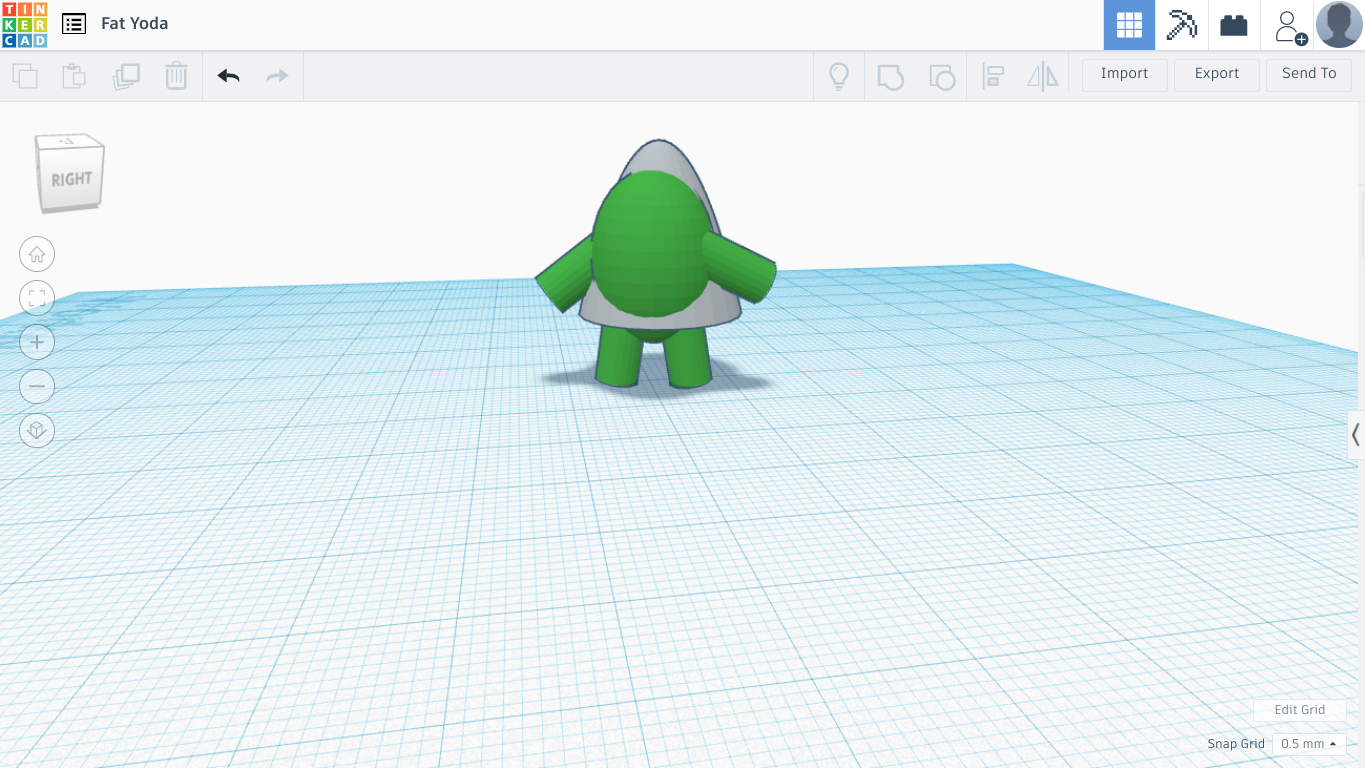Select the green Yoda body shape
1365x768 pixels.
[650, 245]
